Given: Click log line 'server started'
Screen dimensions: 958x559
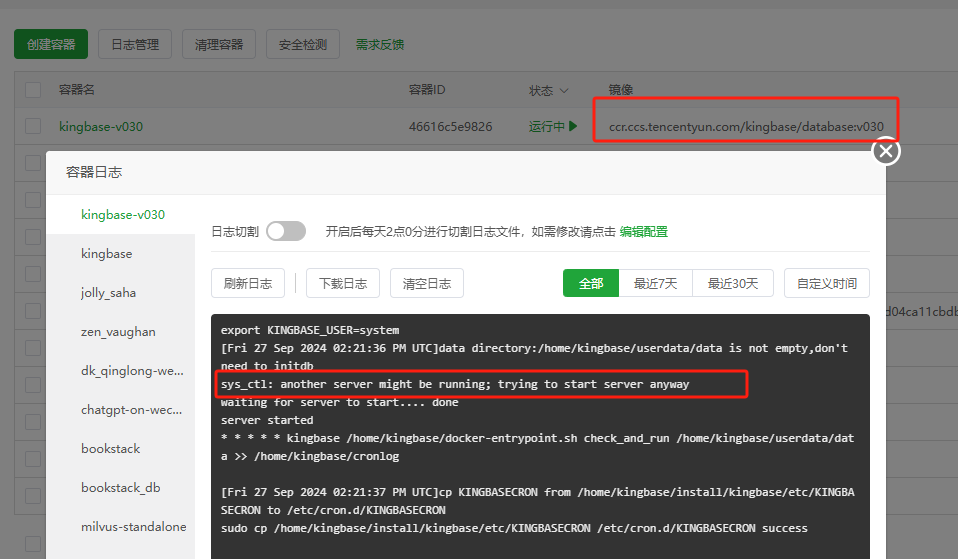Looking at the screenshot, I should (x=267, y=420).
